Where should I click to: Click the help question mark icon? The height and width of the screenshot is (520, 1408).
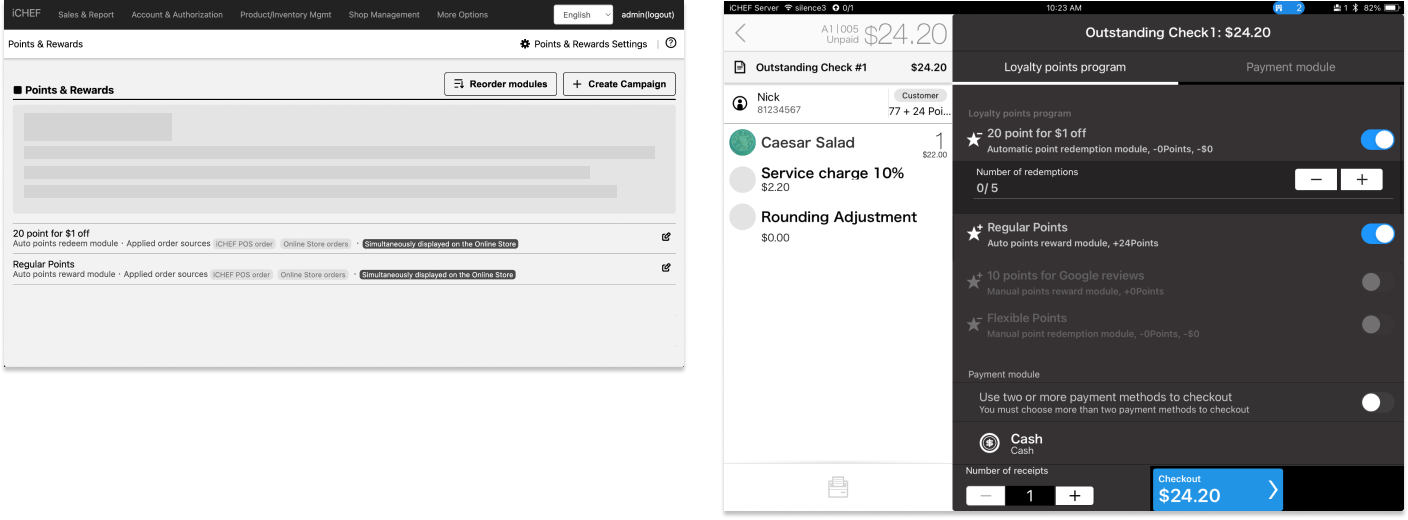(670, 44)
